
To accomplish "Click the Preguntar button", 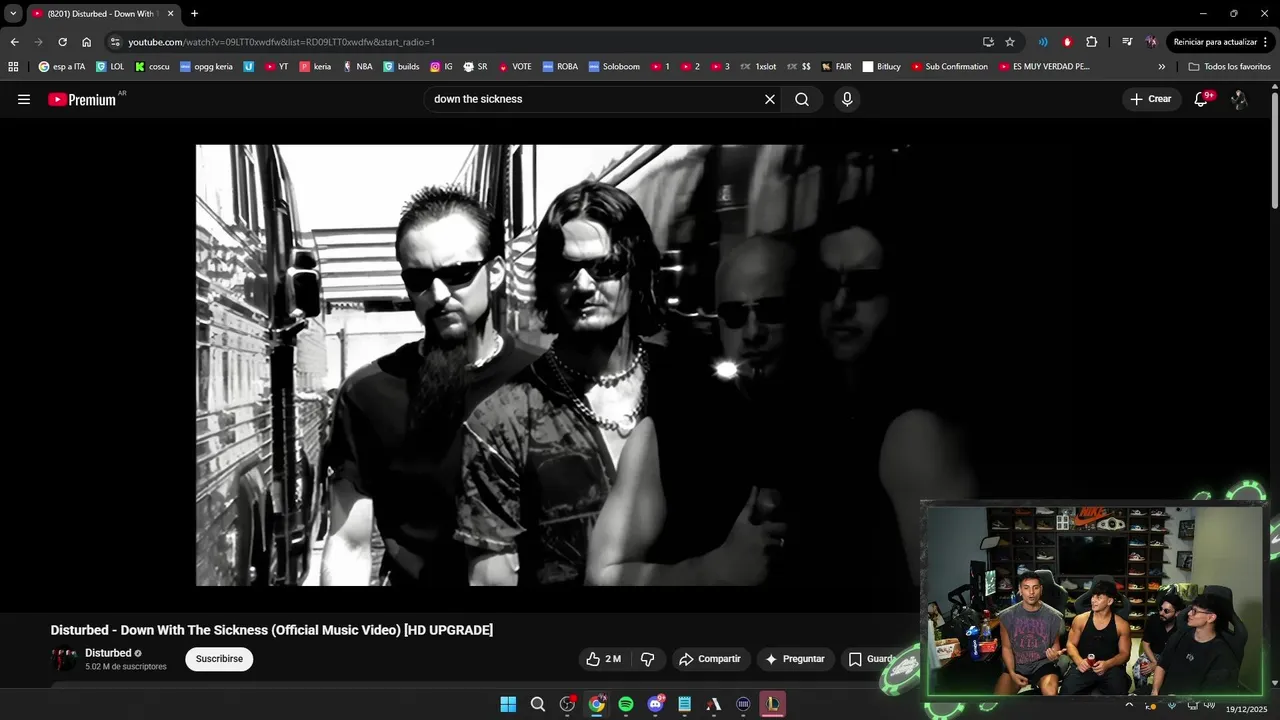I will [795, 659].
